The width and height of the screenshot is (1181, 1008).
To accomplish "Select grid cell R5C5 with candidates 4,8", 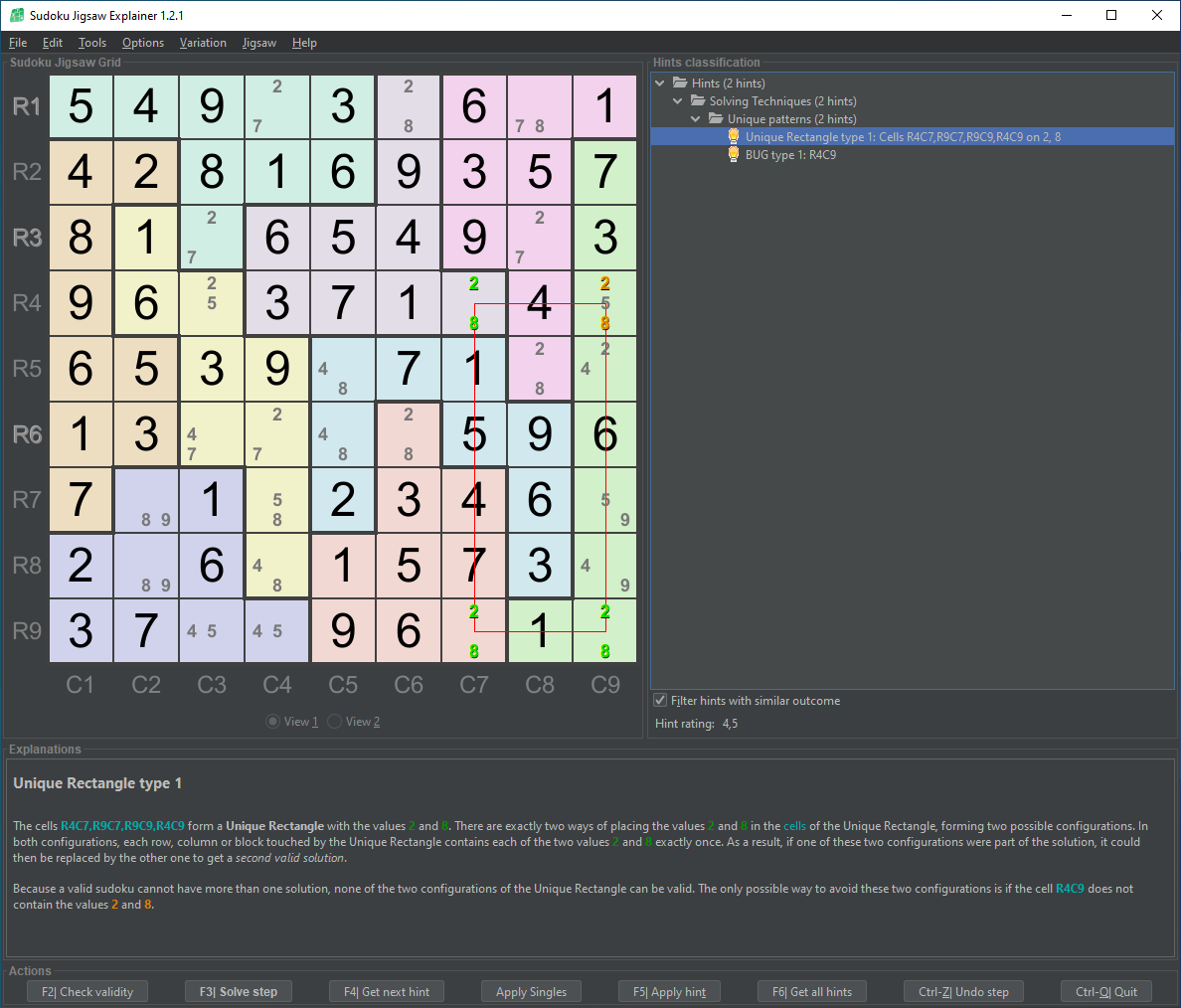I will [343, 369].
